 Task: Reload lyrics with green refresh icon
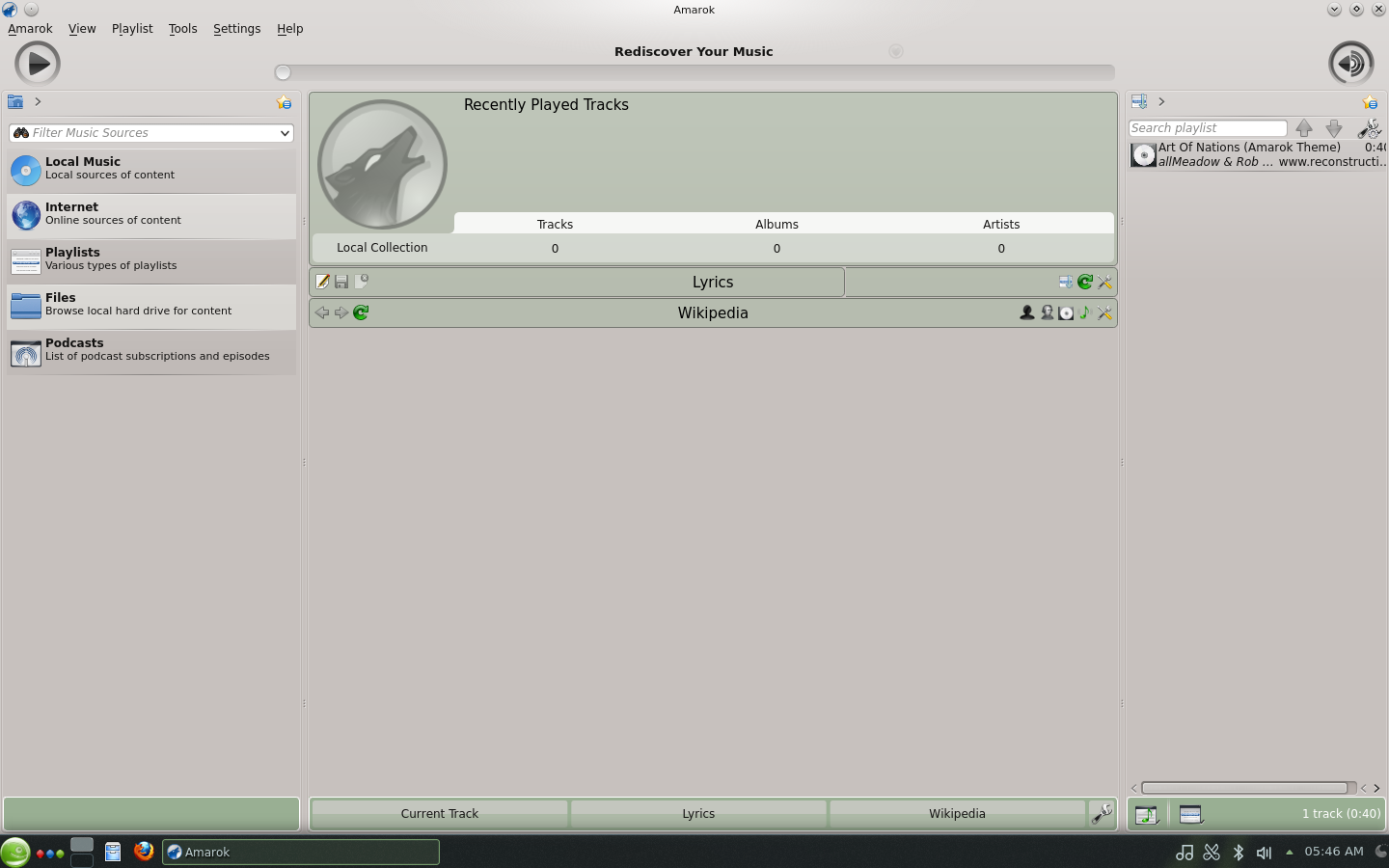1085,283
